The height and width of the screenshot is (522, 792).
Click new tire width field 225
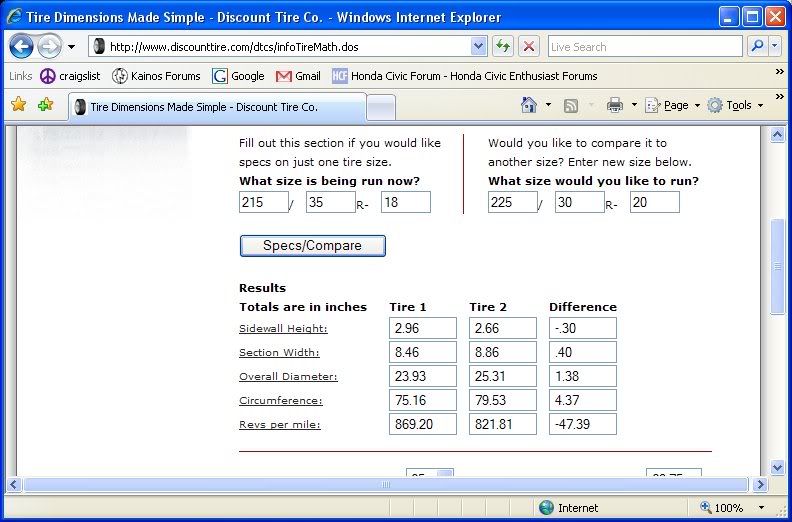coord(513,202)
